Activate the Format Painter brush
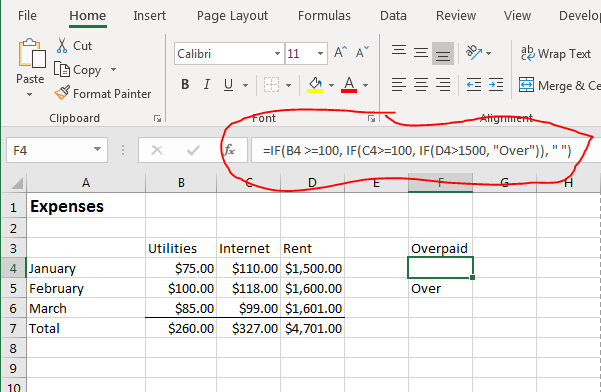 (x=62, y=93)
